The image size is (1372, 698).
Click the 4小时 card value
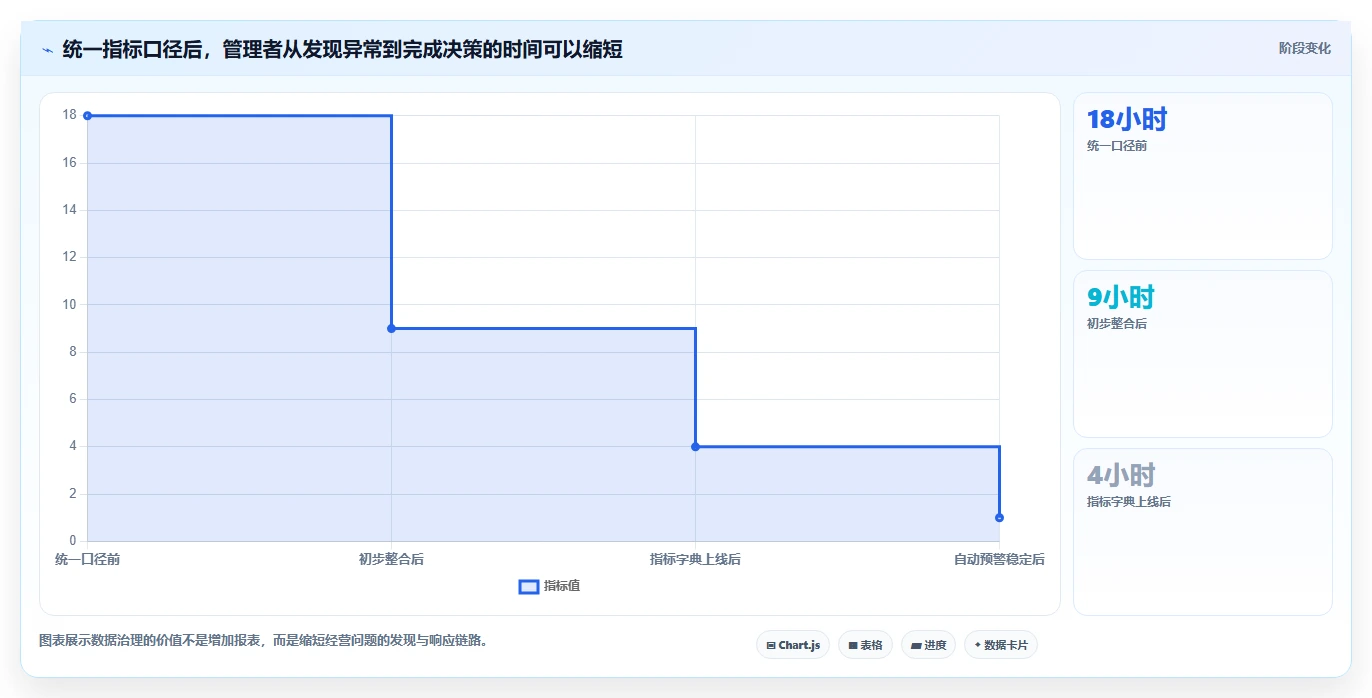[1121, 475]
